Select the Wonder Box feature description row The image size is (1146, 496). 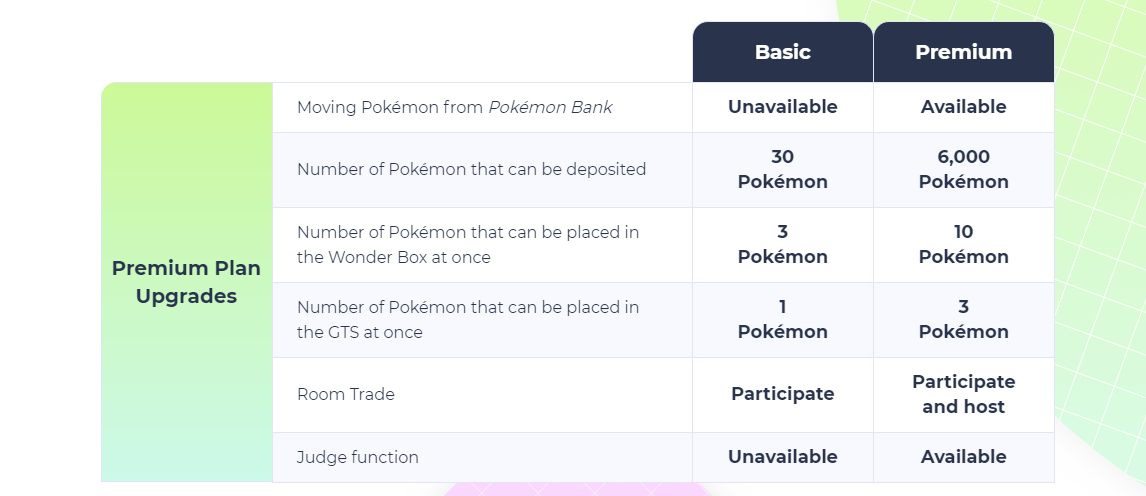pos(482,245)
